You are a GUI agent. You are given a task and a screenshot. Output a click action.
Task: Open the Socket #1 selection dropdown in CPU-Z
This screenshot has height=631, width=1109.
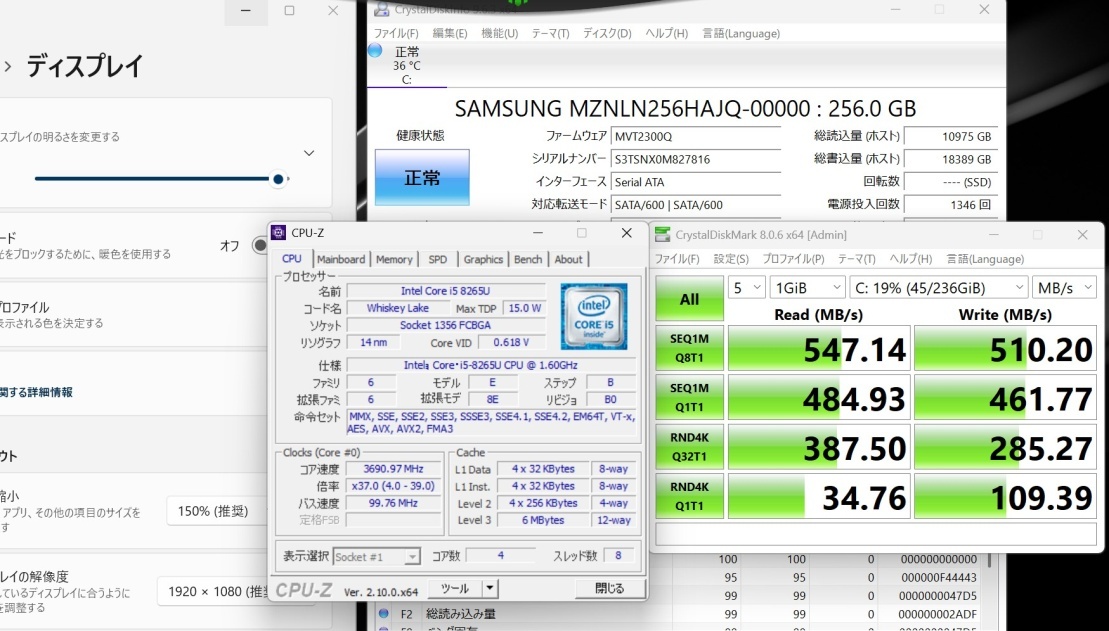pos(377,557)
